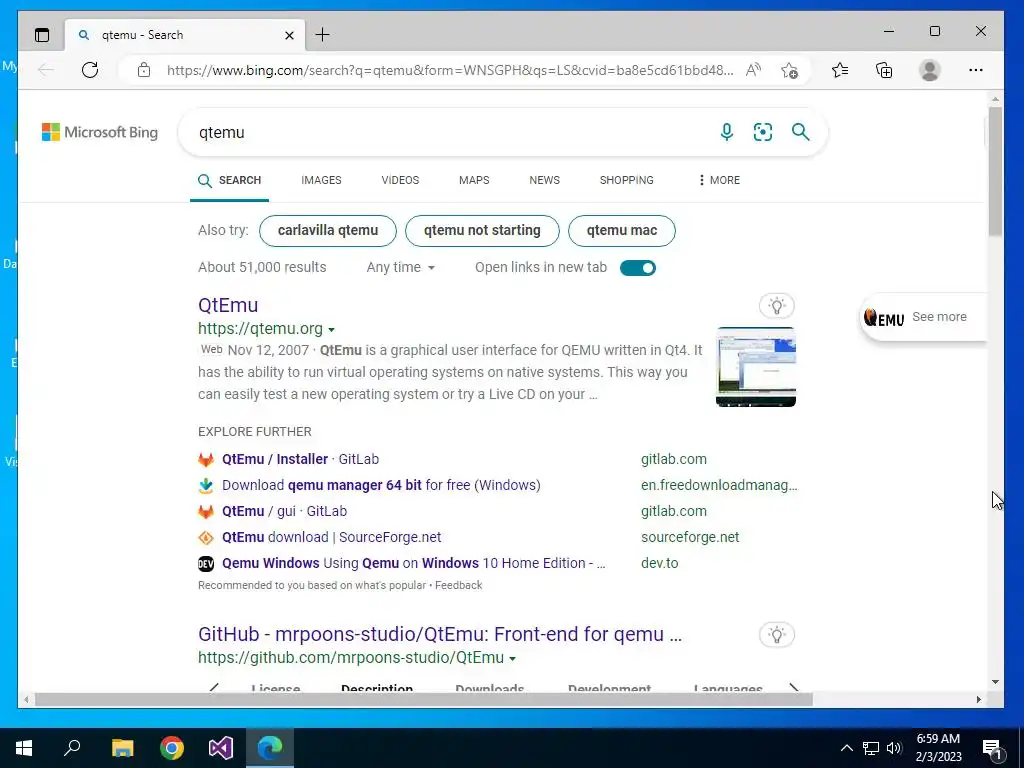Viewport: 1024px width, 768px height.
Task: Try suggestion qtemu not starting
Action: pyautogui.click(x=482, y=231)
